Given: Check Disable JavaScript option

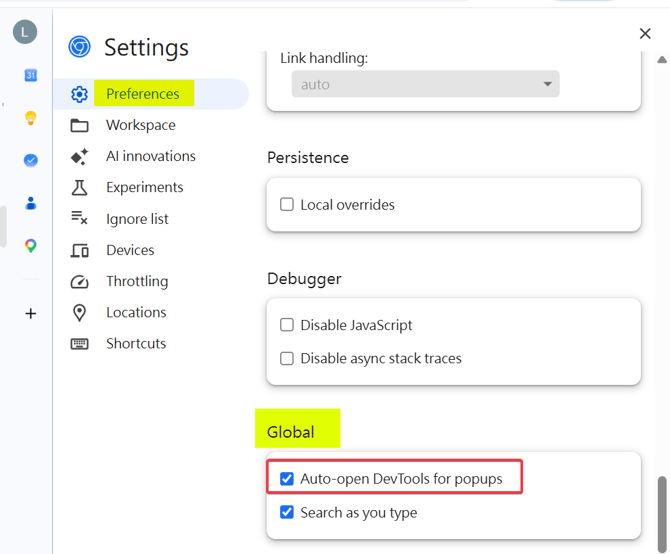Looking at the screenshot, I should point(287,325).
